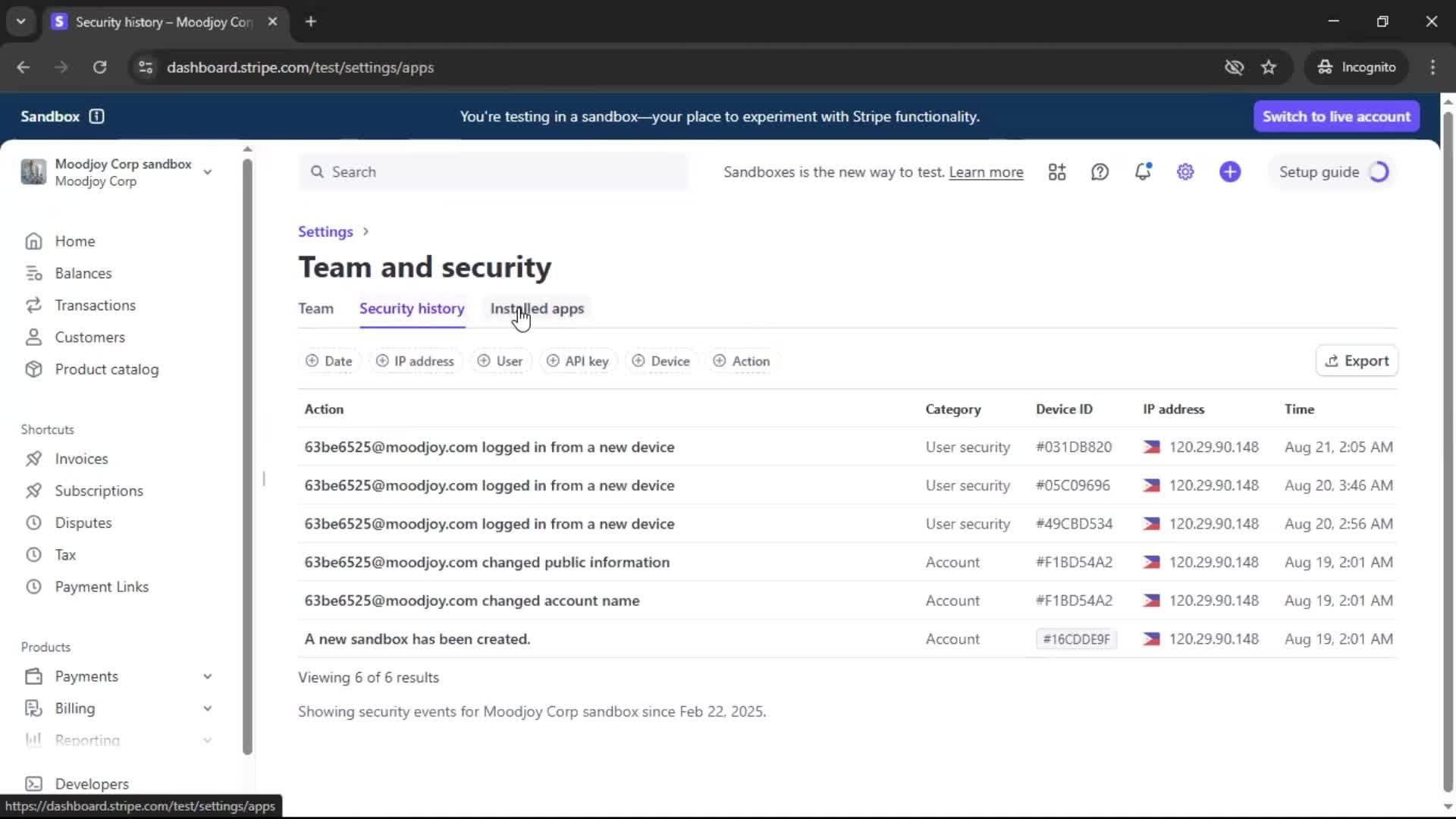Open Home in the sidebar
Screen dimensions: 1456x819
74,241
